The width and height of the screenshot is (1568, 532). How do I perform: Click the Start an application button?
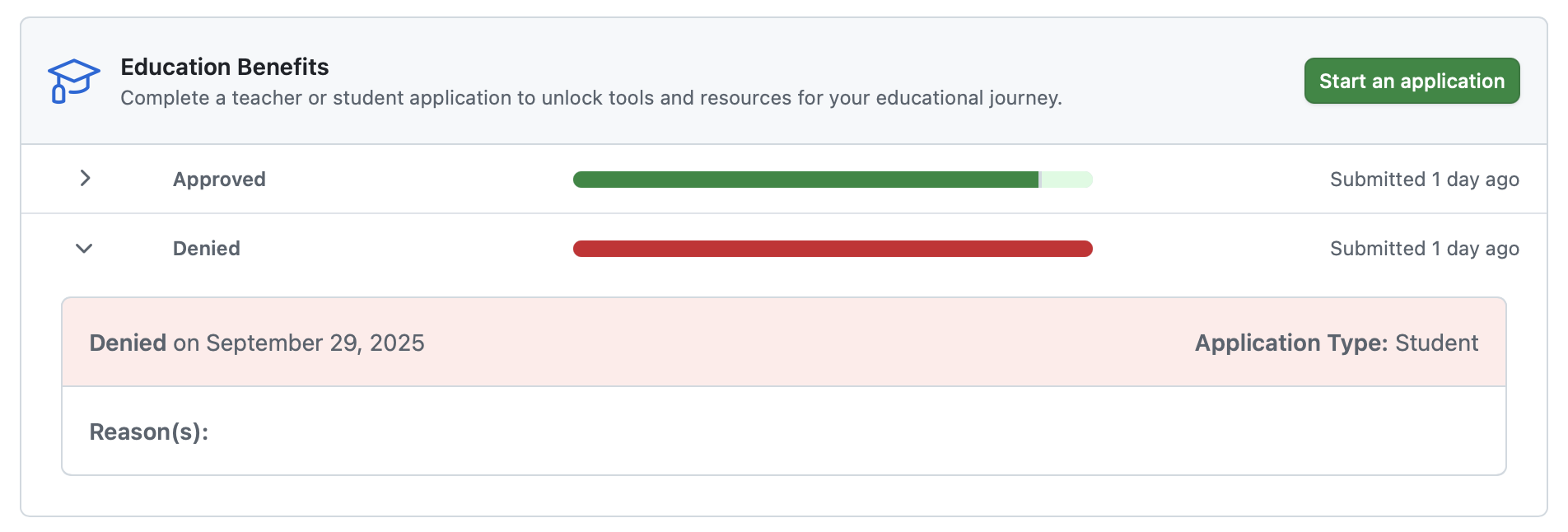pos(1412,81)
